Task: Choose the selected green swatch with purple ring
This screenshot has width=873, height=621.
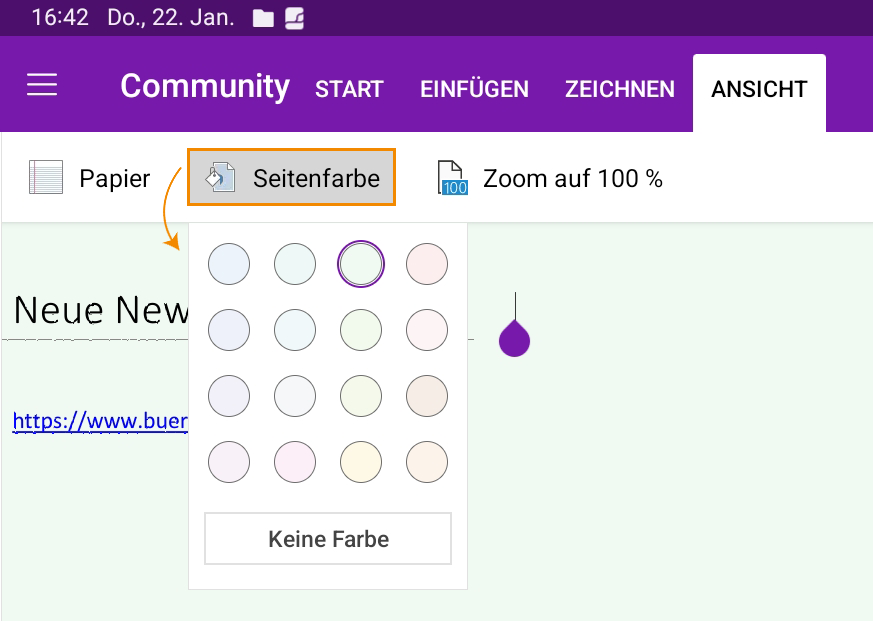Action: (x=361, y=265)
